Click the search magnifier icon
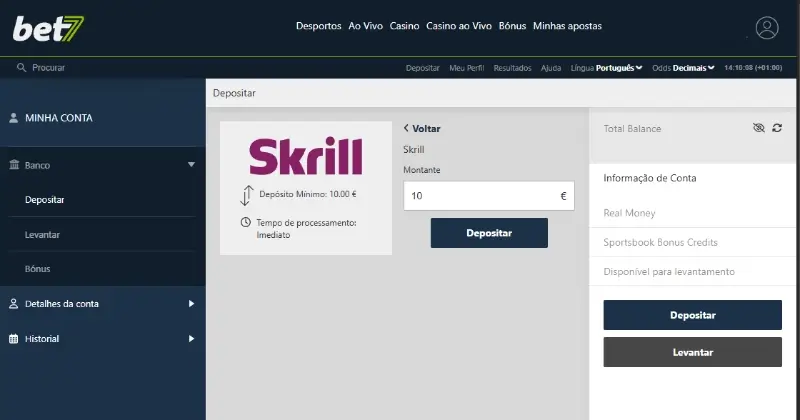The width and height of the screenshot is (800, 420). pos(21,68)
